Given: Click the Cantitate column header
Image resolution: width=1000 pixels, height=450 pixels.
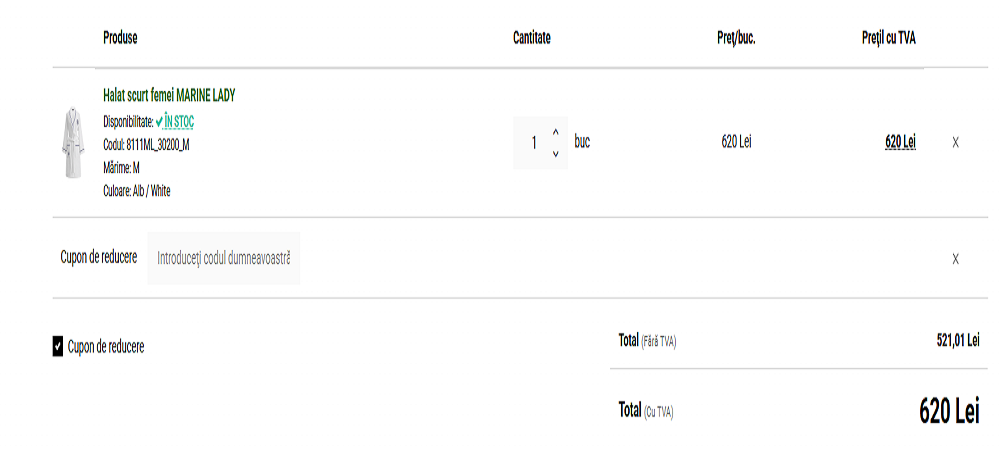Looking at the screenshot, I should pos(532,38).
